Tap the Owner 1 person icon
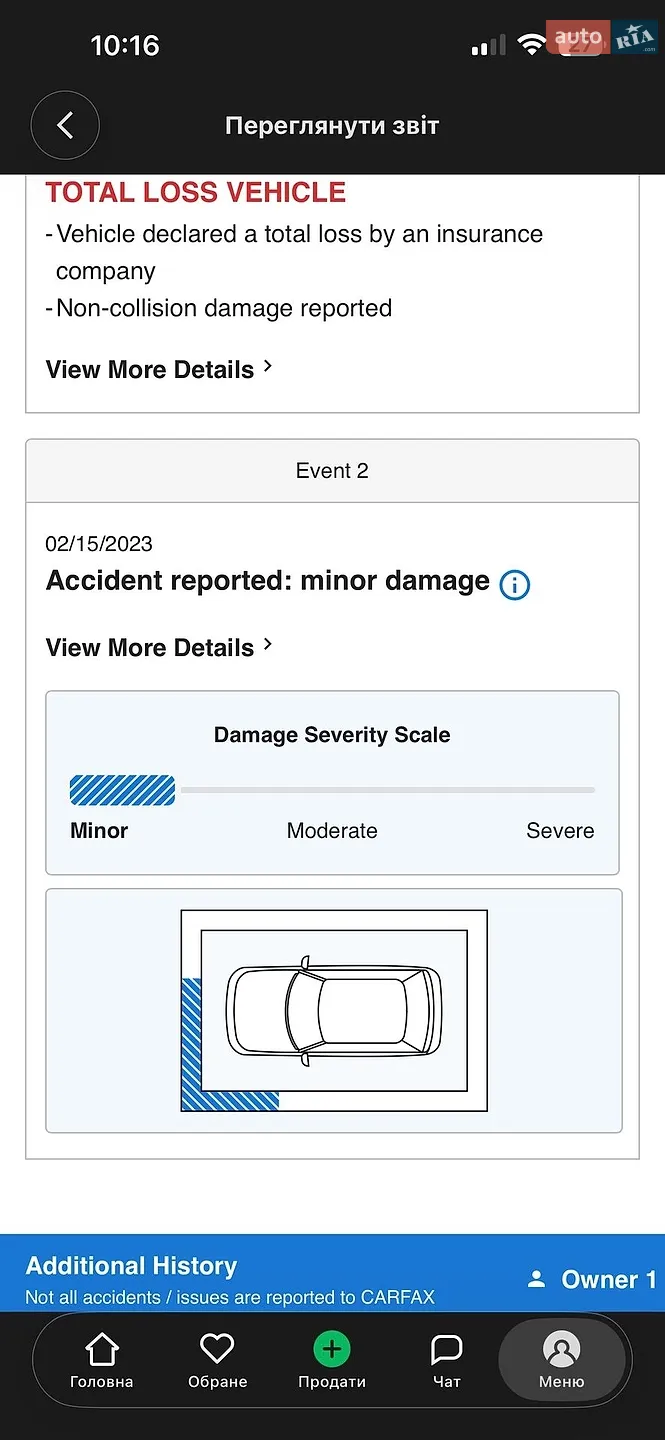 point(537,1279)
